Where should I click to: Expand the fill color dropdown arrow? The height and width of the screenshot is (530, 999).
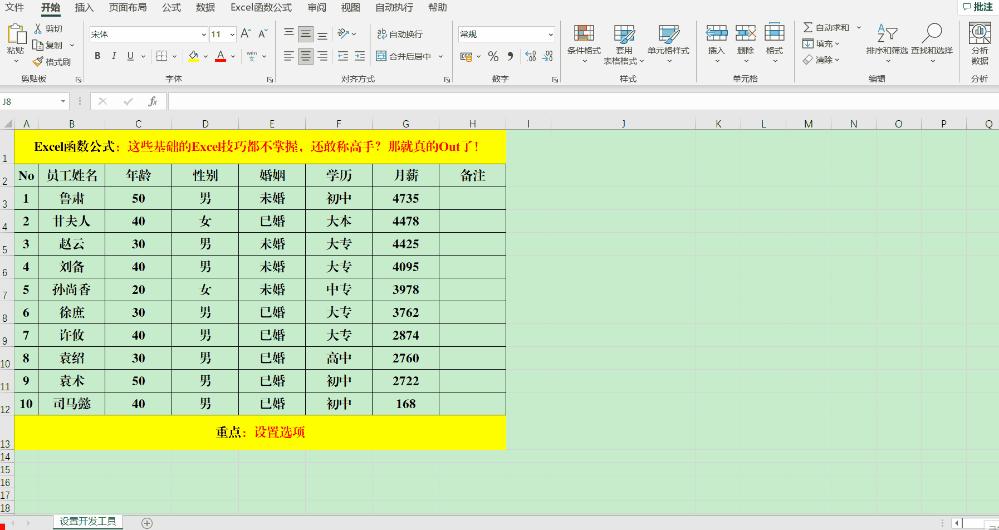[x=206, y=56]
